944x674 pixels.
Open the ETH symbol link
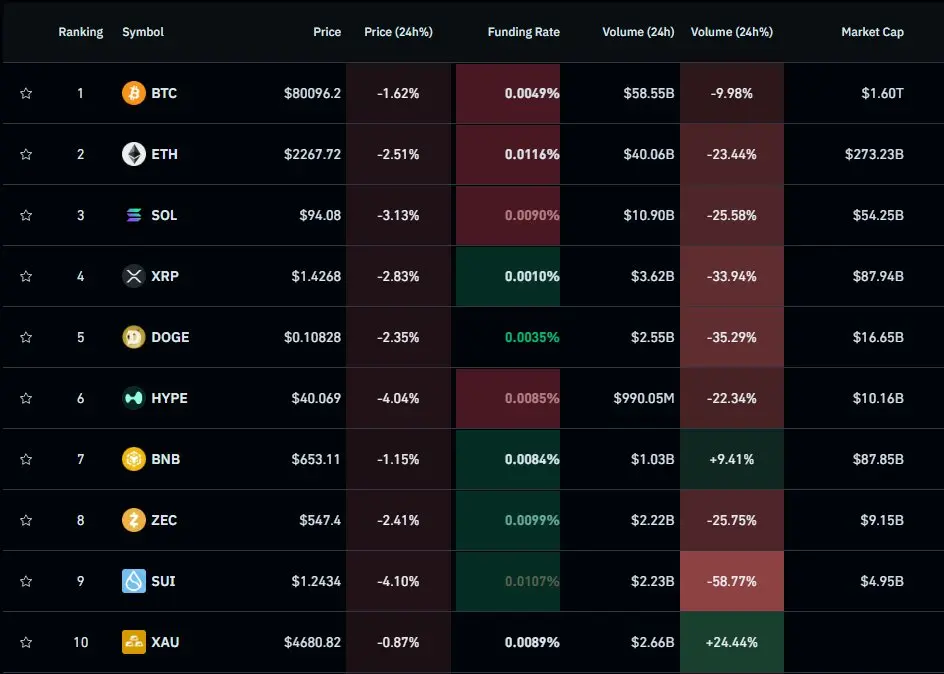(x=164, y=154)
